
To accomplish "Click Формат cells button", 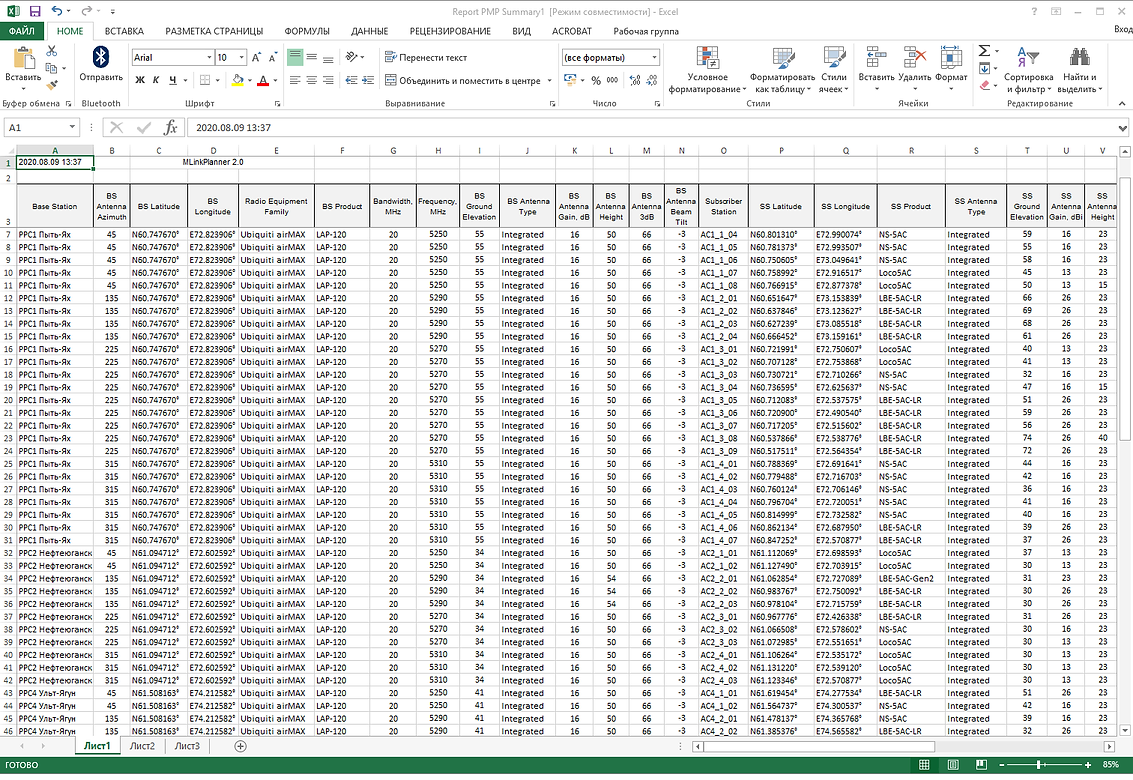I will [x=951, y=70].
